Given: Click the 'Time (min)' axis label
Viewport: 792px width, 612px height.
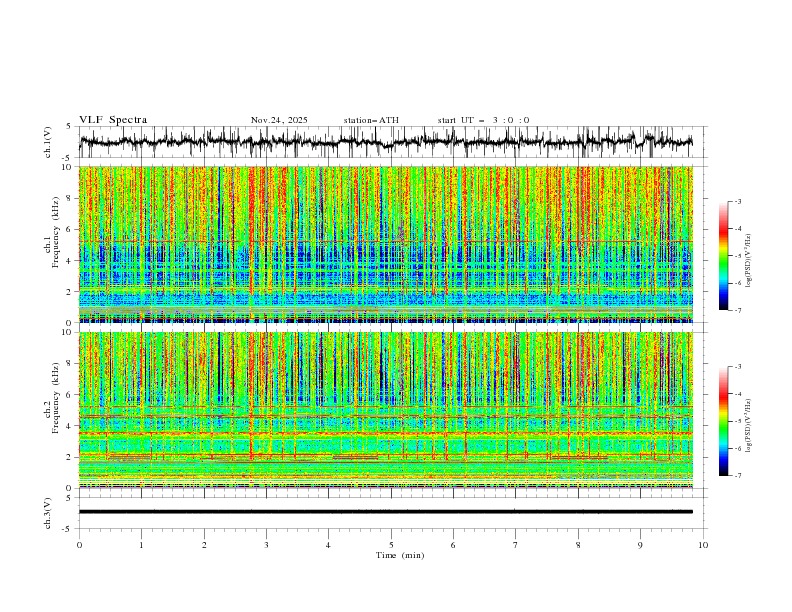Looking at the screenshot, I should pyautogui.click(x=400, y=555).
